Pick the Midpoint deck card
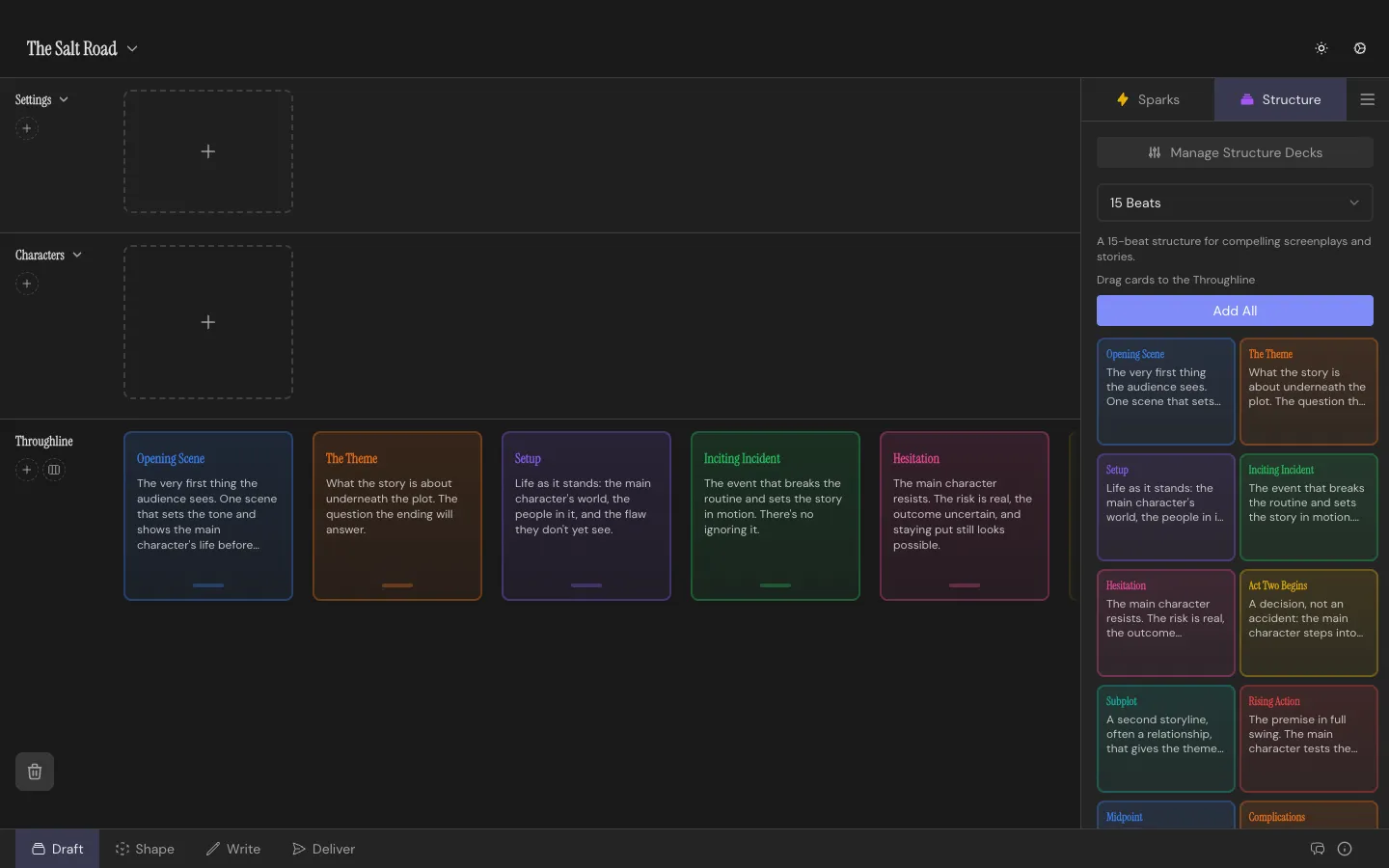 click(x=1166, y=815)
